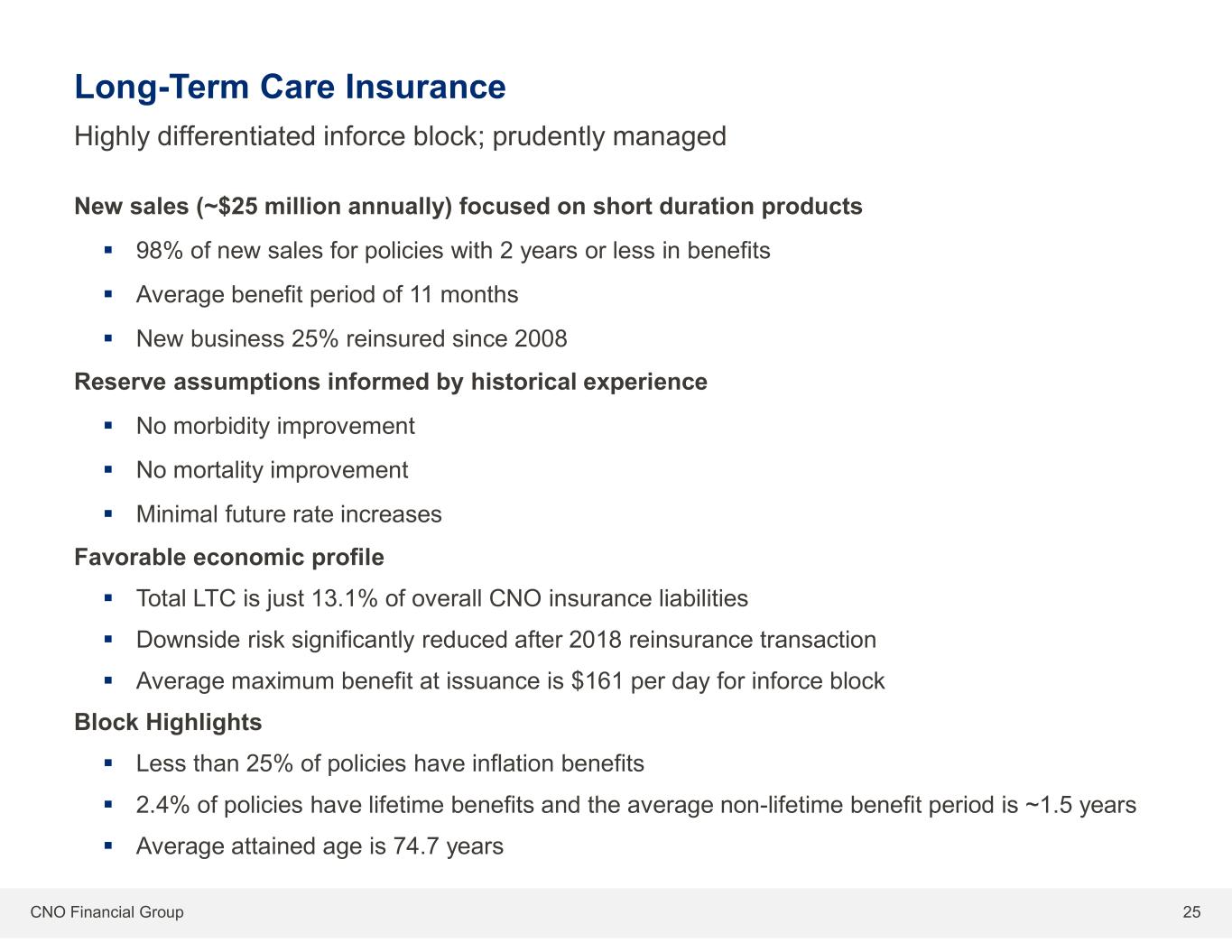
Task: Click "Minimal future rate increases" line
Action: [x=289, y=514]
